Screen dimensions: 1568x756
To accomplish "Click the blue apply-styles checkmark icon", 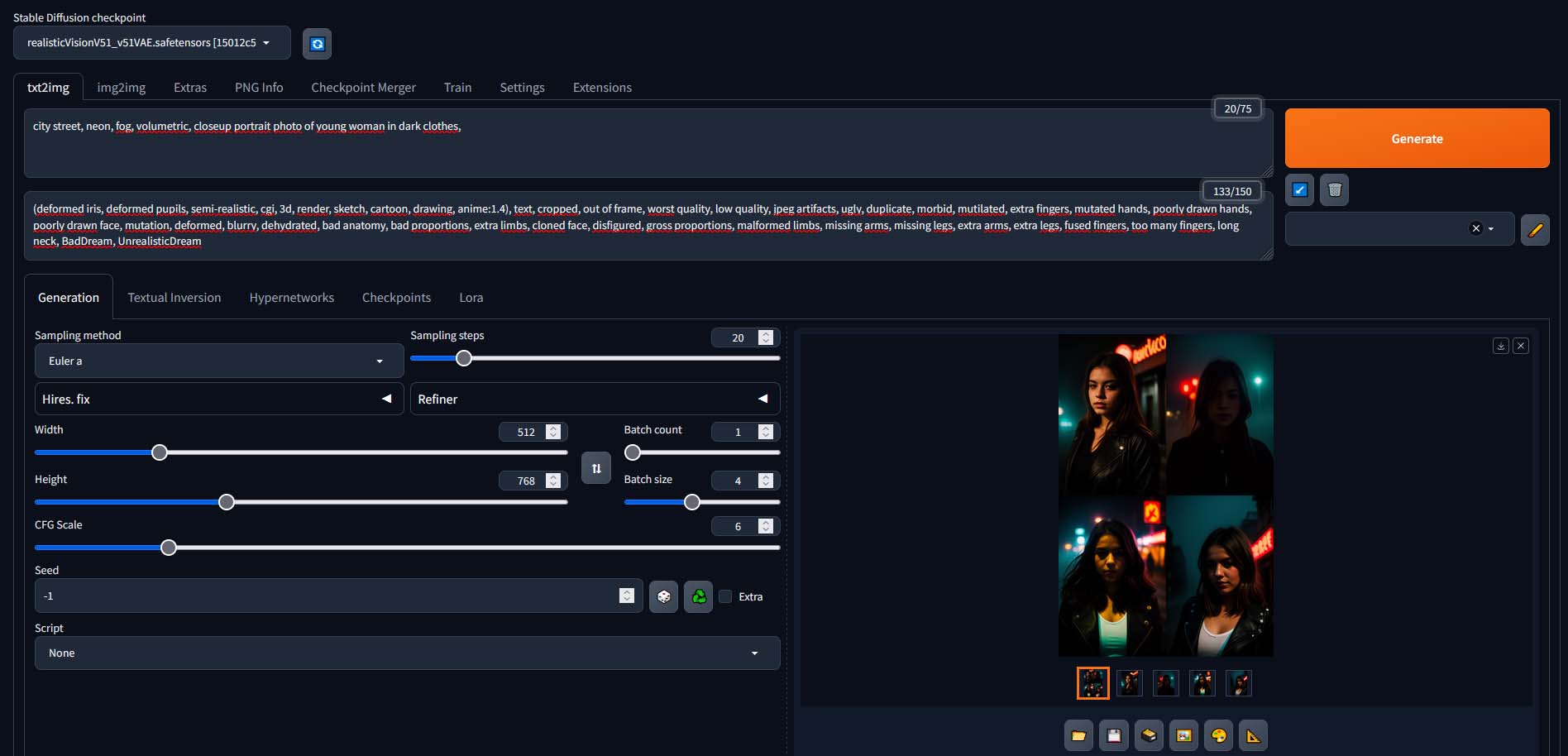I will [x=1300, y=190].
